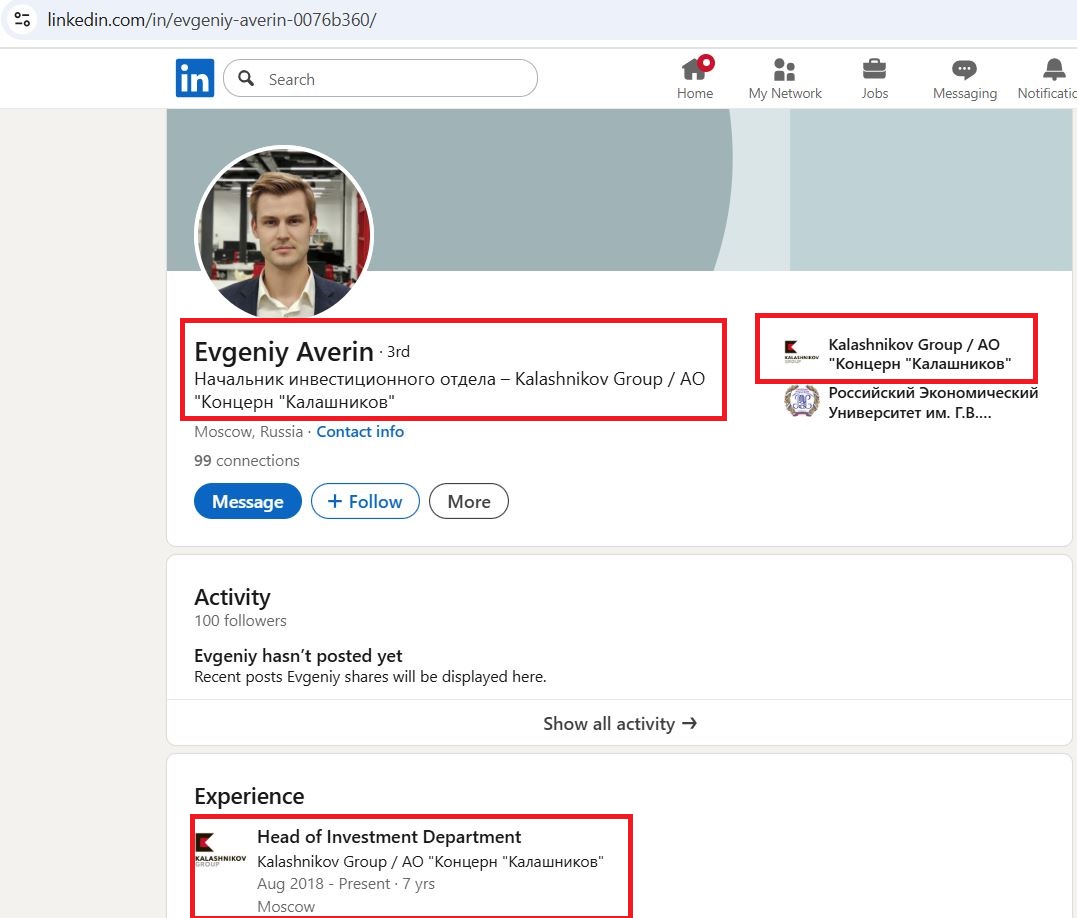
Task: Click the name Evgeniy Averin heading
Action: click(x=284, y=352)
